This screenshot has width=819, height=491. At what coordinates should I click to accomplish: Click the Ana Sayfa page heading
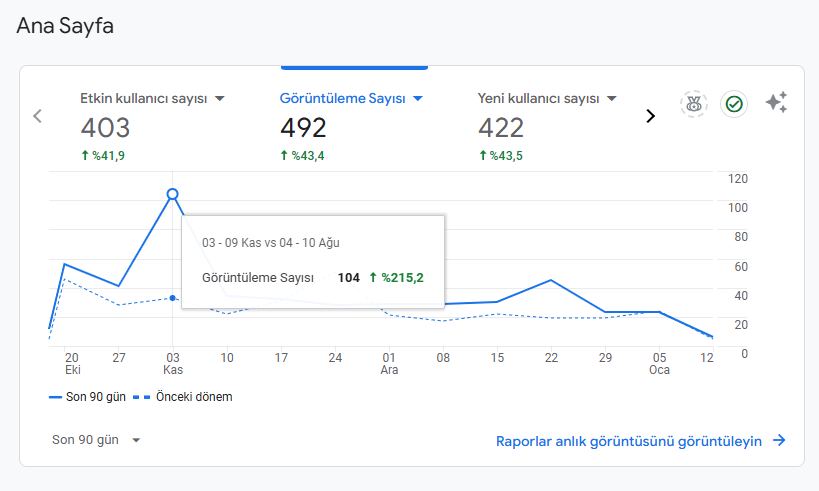point(65,26)
